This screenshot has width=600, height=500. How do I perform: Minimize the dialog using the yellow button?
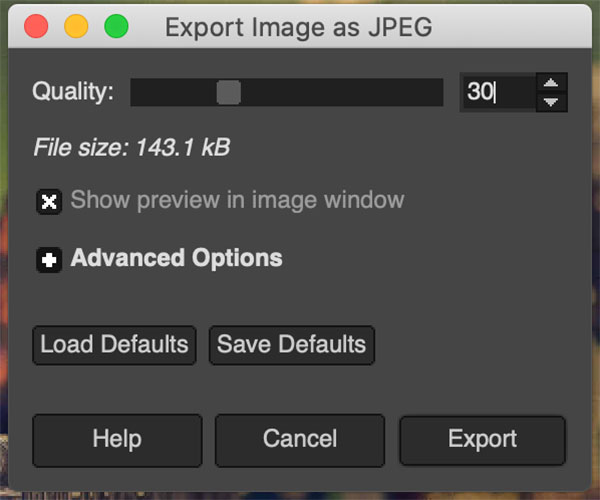click(x=77, y=27)
